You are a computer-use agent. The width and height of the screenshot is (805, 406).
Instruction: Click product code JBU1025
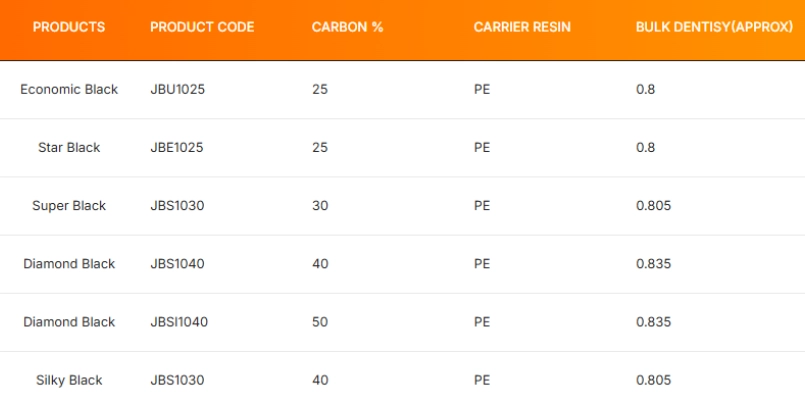pyautogui.click(x=178, y=90)
